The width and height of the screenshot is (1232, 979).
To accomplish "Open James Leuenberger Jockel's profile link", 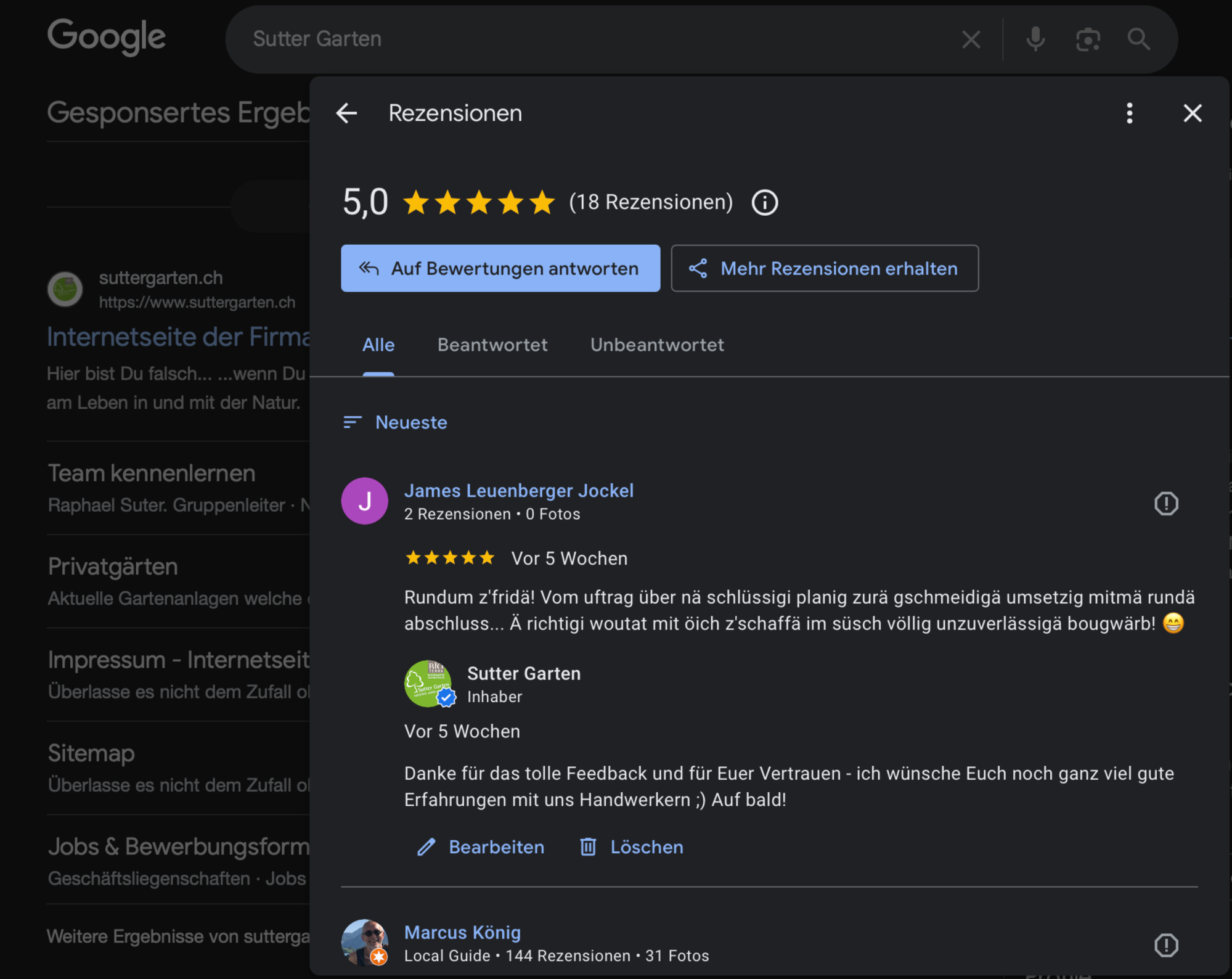I will coord(518,491).
